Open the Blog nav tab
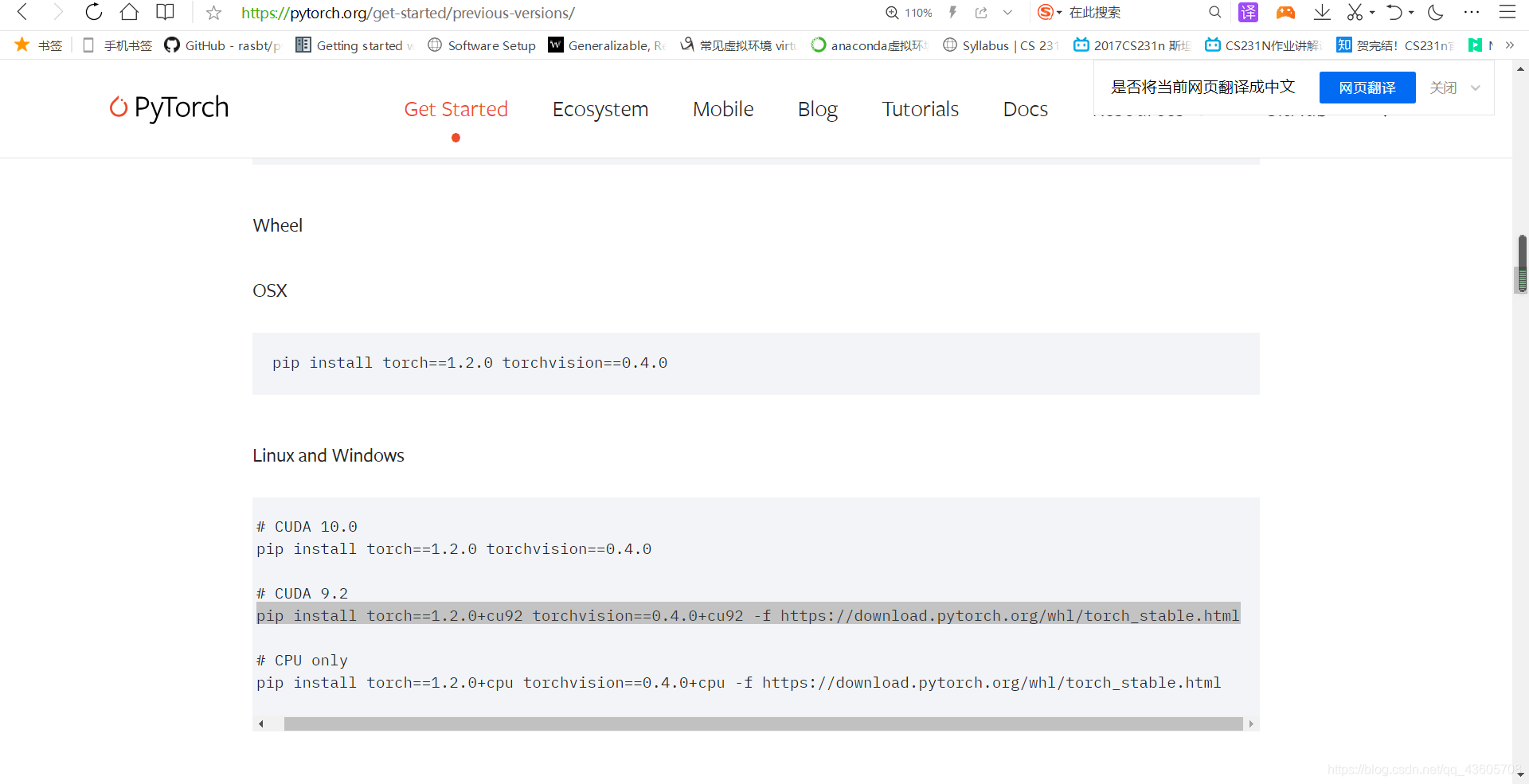 [x=818, y=109]
